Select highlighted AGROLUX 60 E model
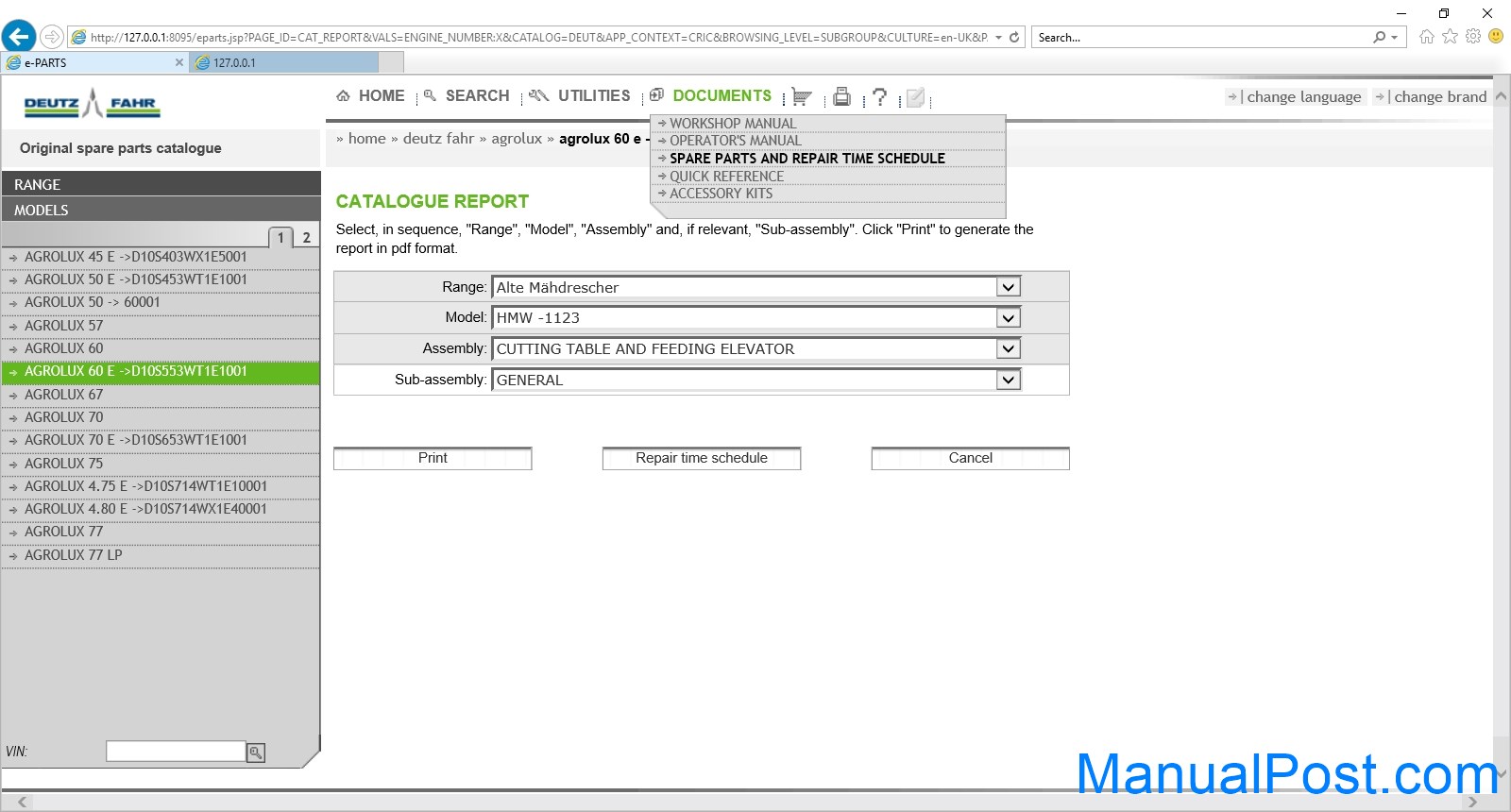This screenshot has height=812, width=1511. pos(161,371)
